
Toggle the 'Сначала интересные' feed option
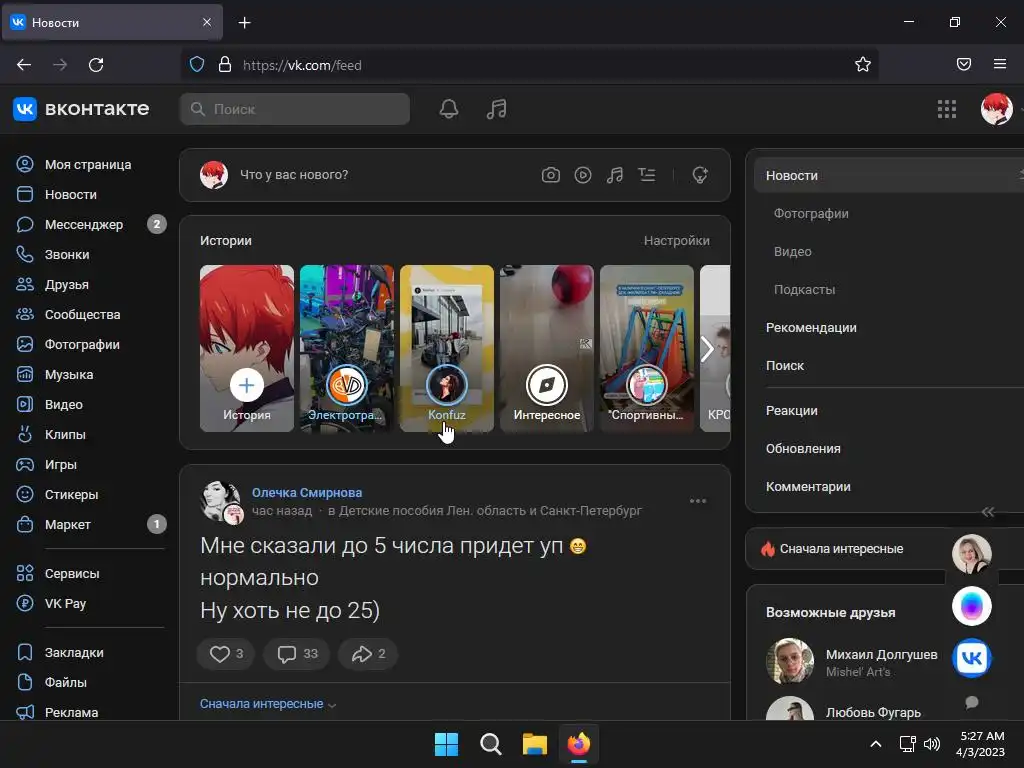842,549
